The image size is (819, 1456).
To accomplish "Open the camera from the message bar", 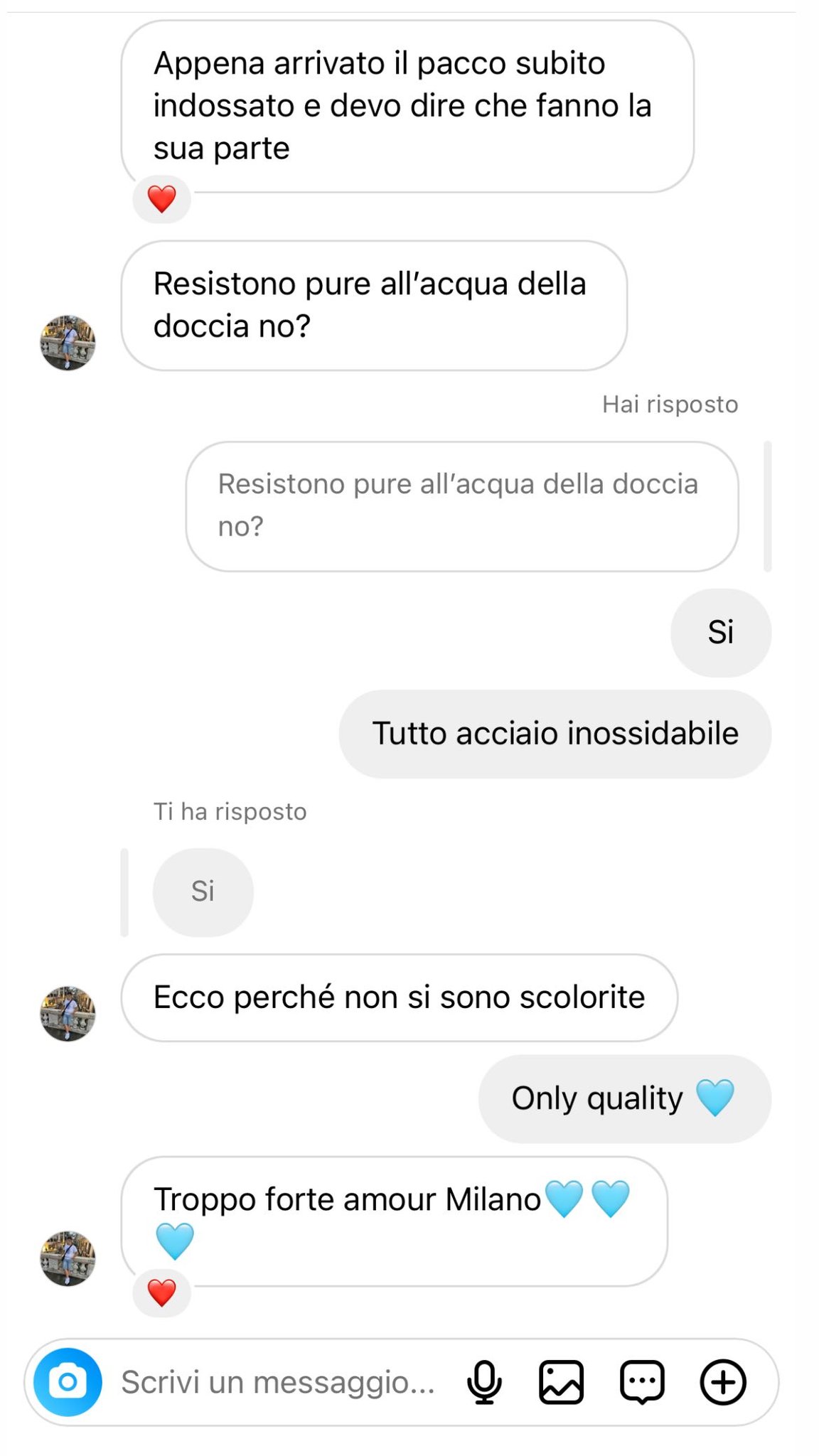I will tap(68, 1382).
